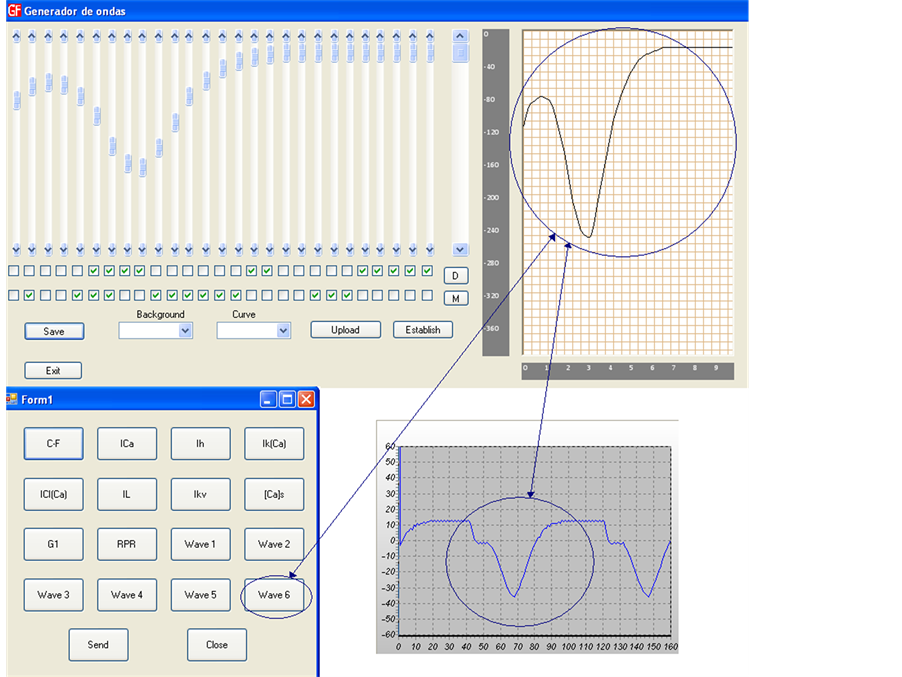Expand the Curve combo box
902x677 pixels.
[x=283, y=331]
